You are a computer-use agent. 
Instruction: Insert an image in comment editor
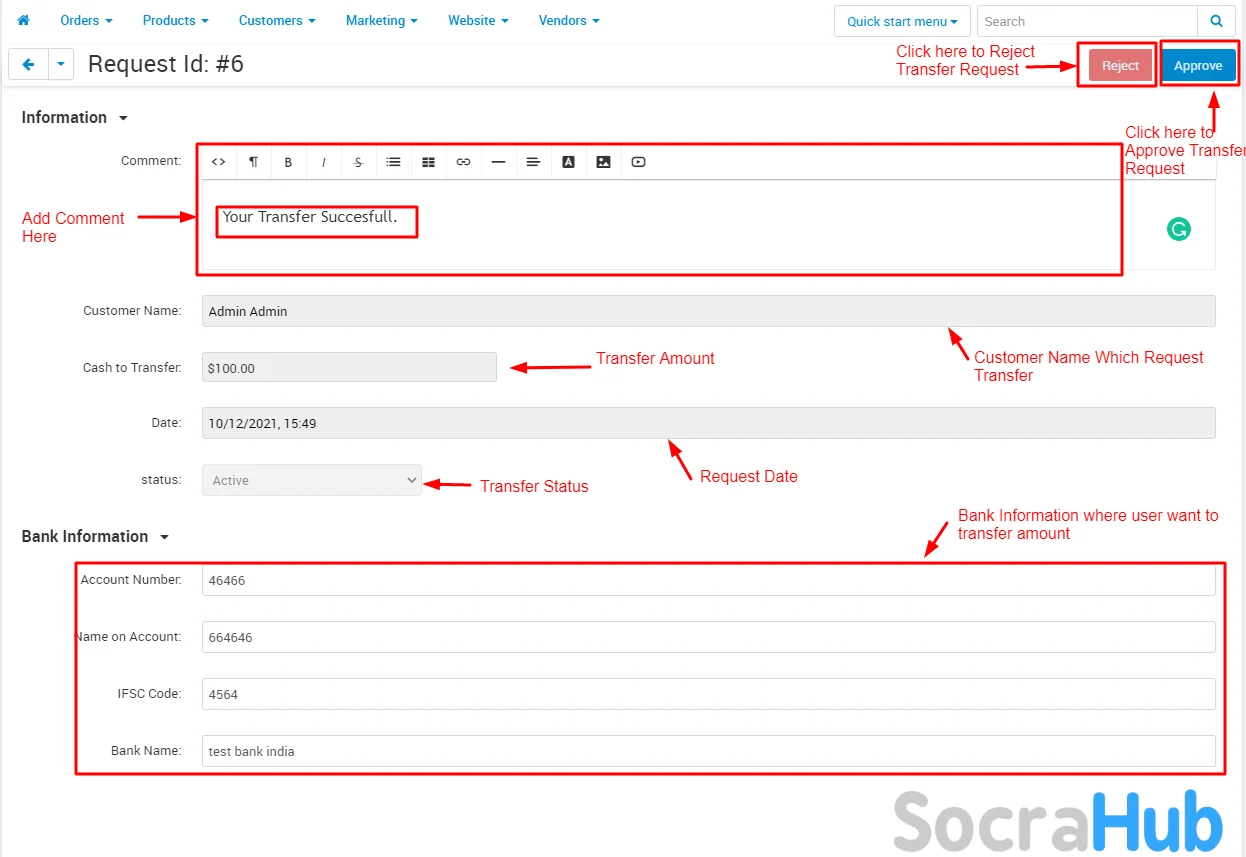tap(603, 162)
